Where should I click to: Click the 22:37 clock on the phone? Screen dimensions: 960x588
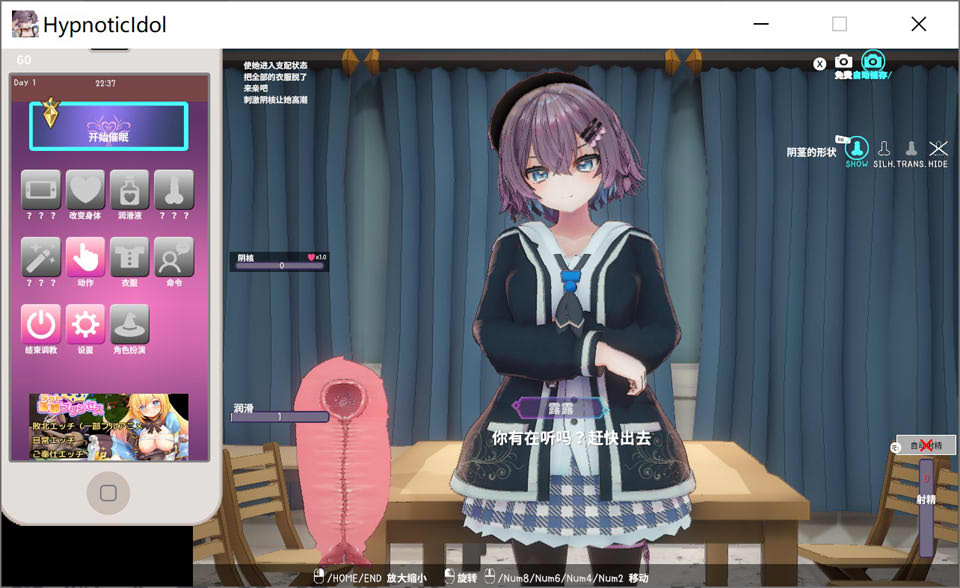coord(105,83)
